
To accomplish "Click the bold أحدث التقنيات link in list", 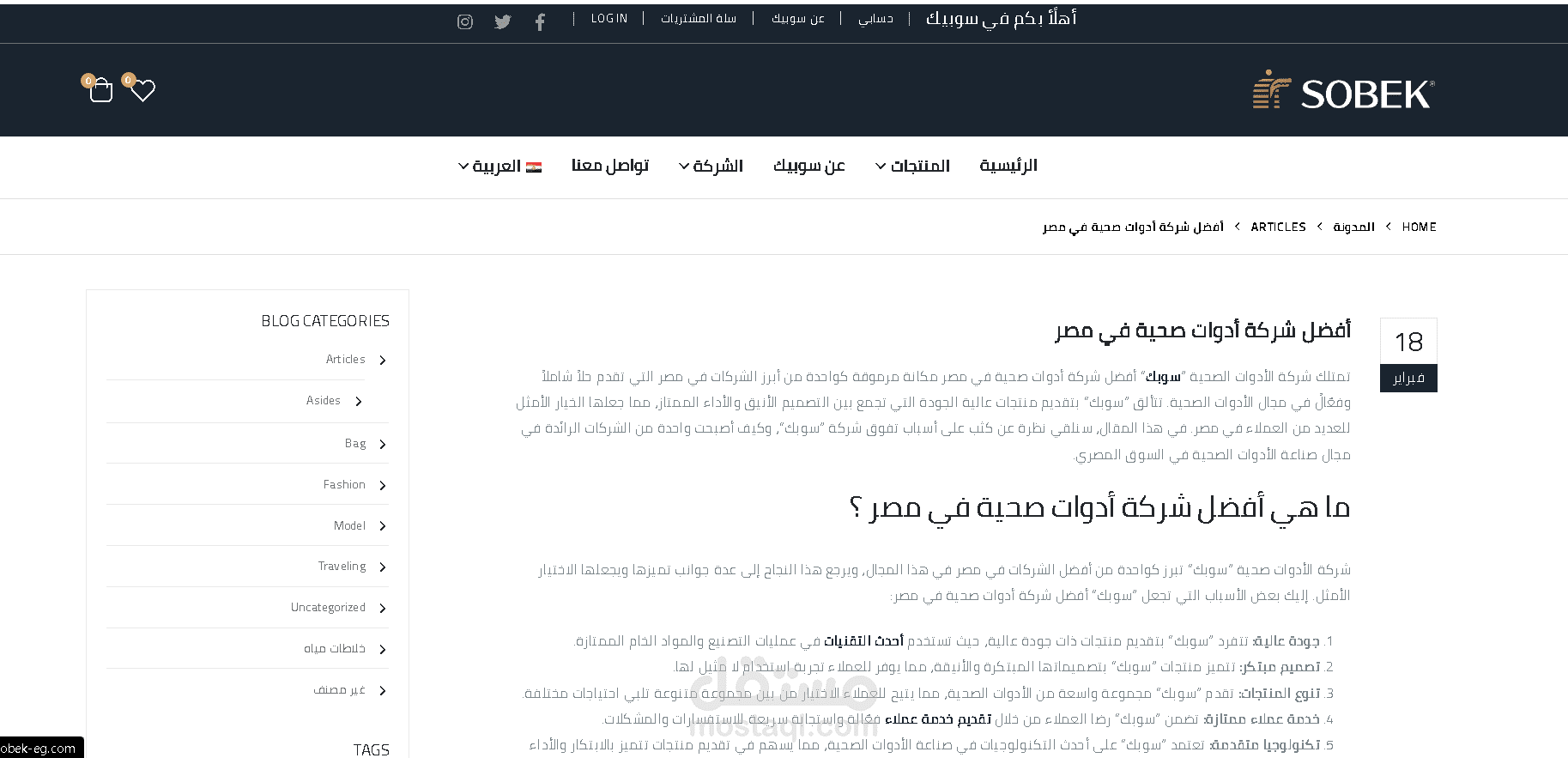I will click(x=863, y=640).
